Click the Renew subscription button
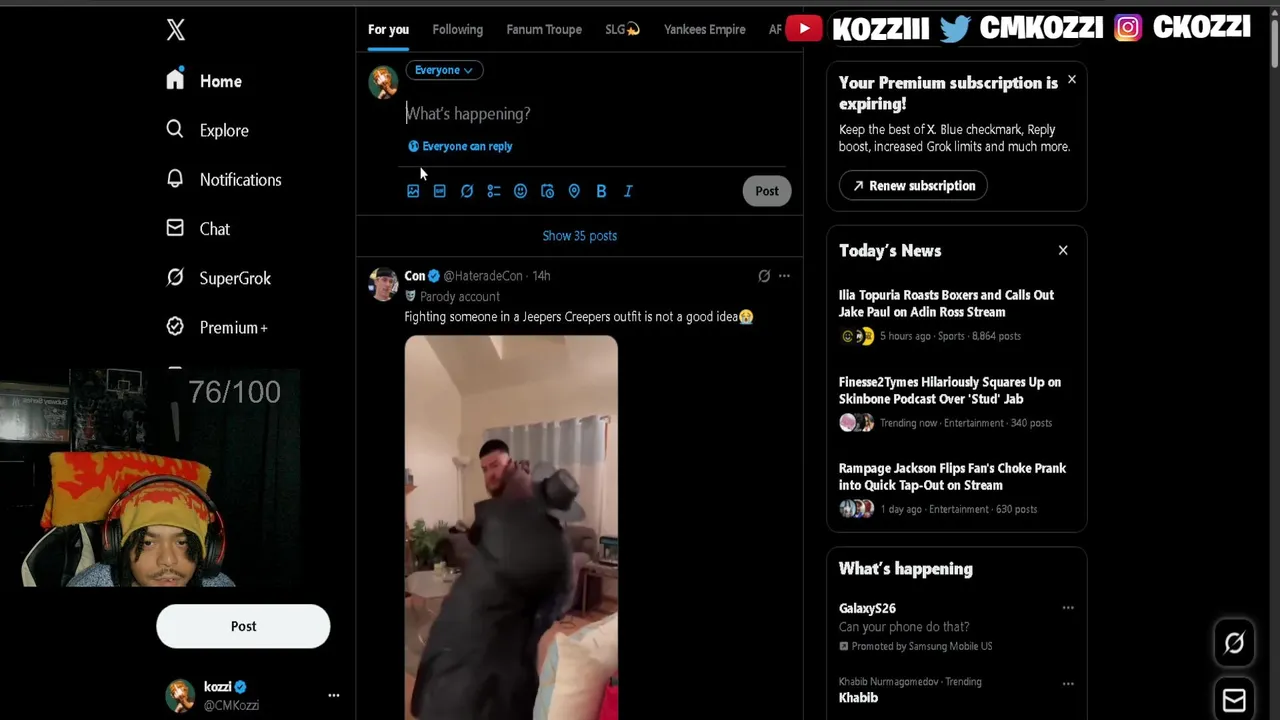The width and height of the screenshot is (1280, 720). (x=913, y=186)
